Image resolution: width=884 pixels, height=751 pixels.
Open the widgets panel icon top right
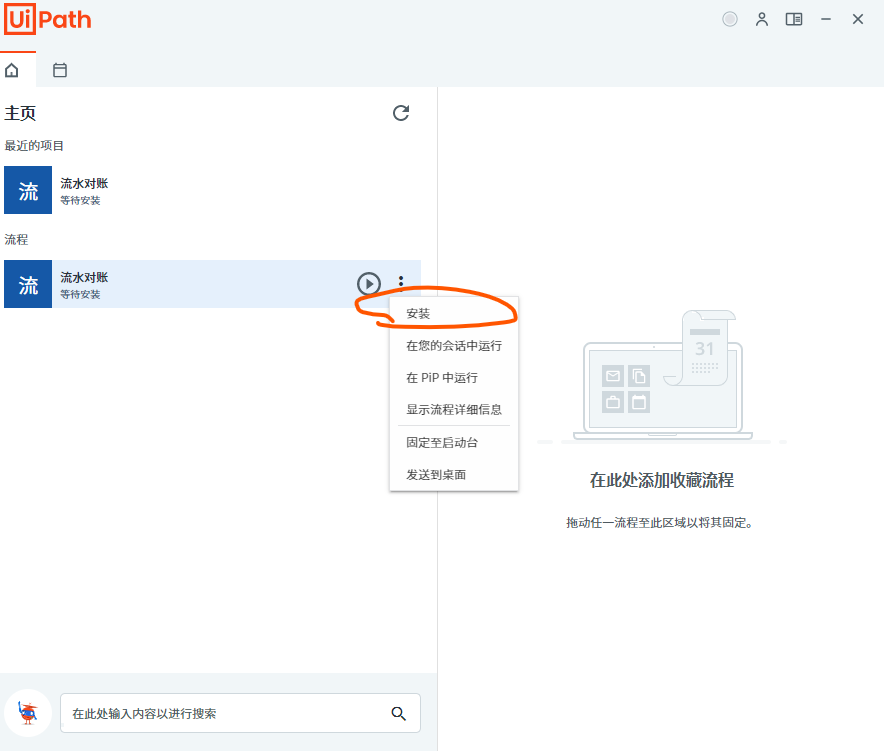pyautogui.click(x=794, y=18)
